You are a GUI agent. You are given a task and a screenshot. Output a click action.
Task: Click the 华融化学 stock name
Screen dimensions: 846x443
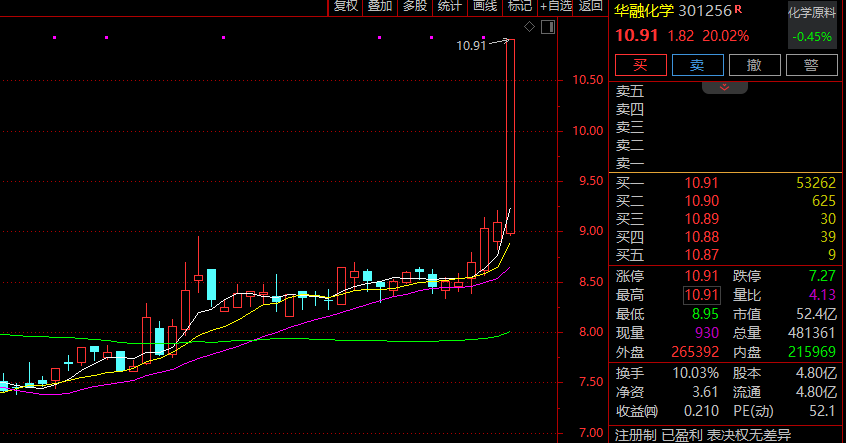click(x=644, y=12)
